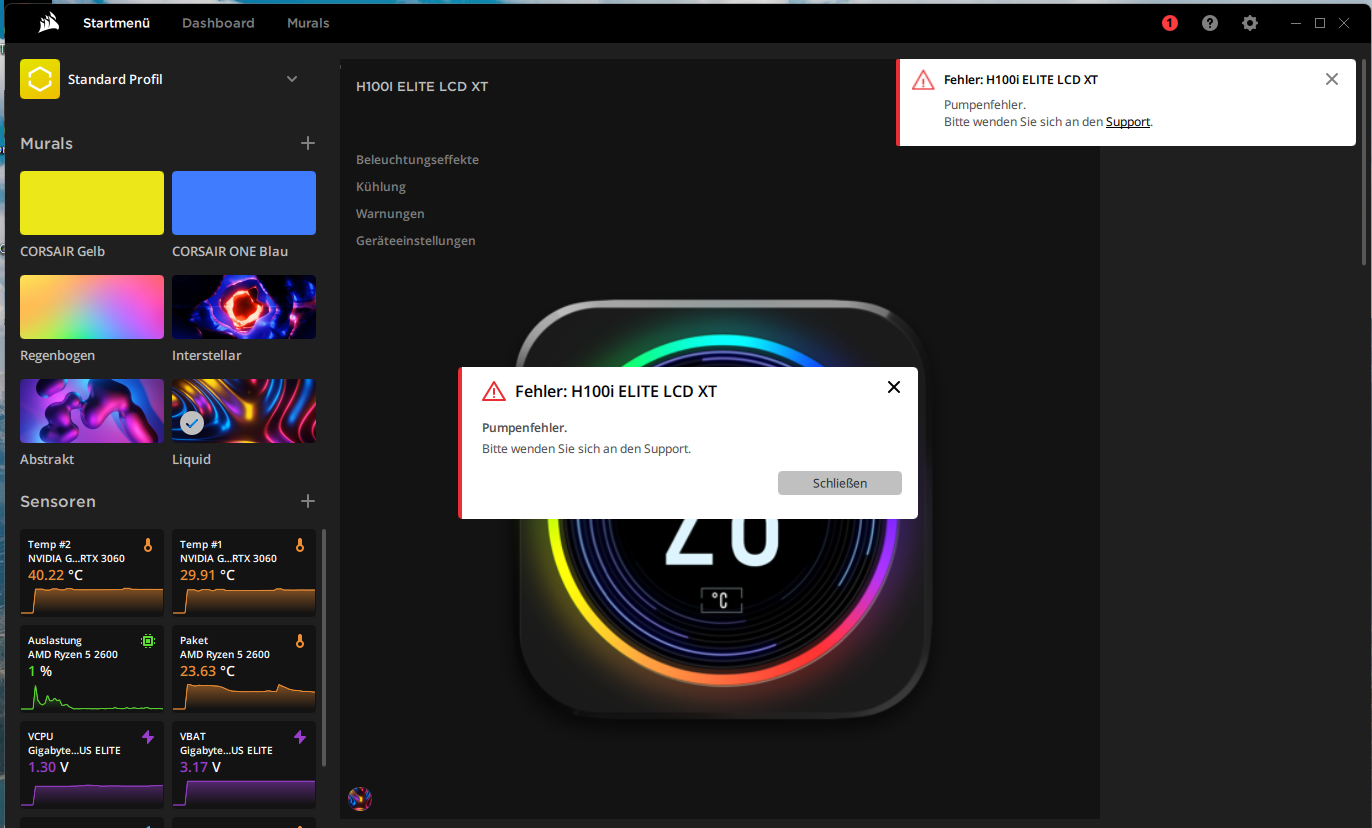Click the H100i ELITE LCD XT title
Screen dimensions: 1372x828
coord(422,86)
